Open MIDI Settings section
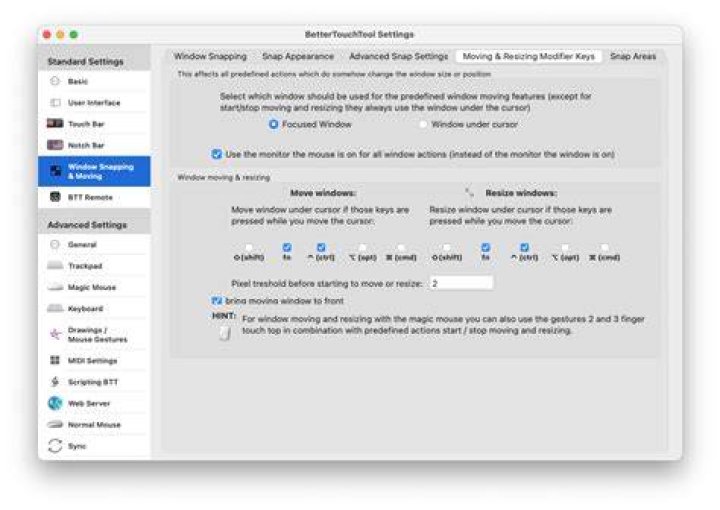The image size is (720, 510). coord(95,360)
